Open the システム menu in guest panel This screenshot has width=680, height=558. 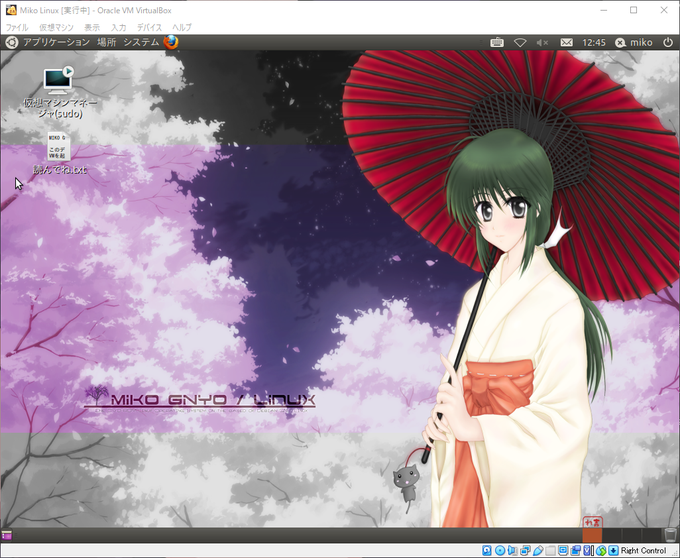[x=141, y=42]
